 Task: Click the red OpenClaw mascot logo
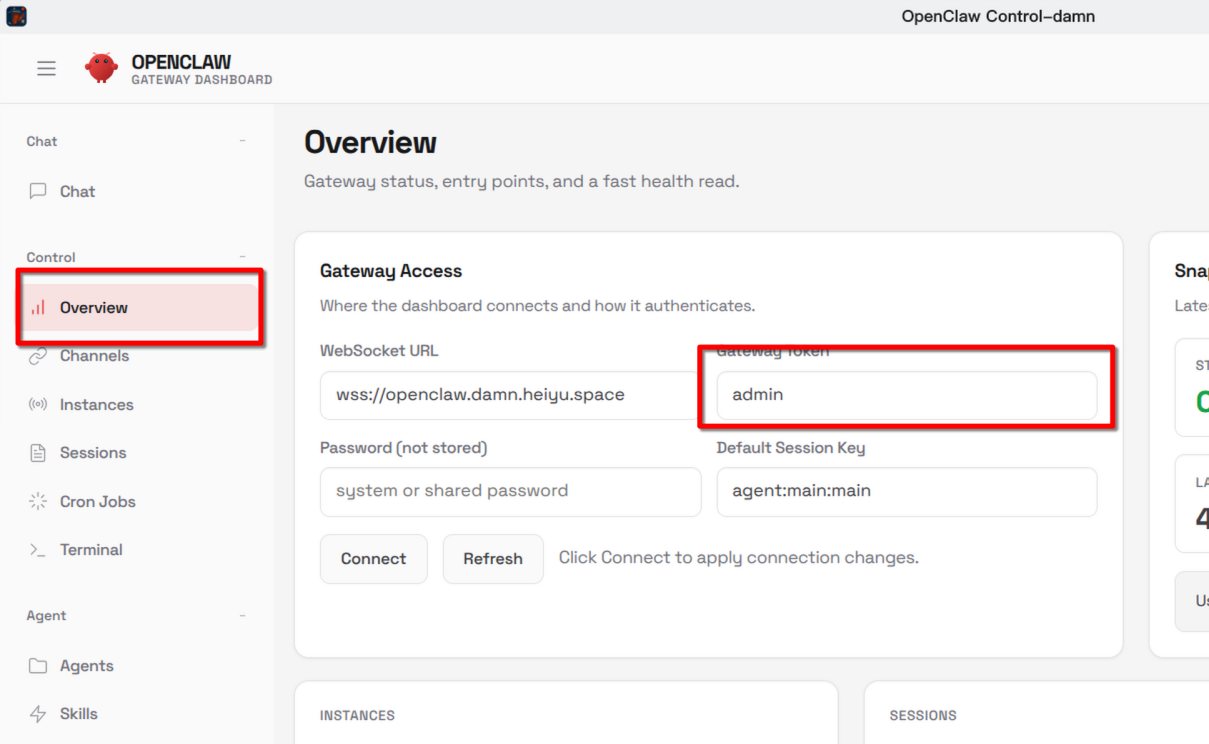(101, 68)
